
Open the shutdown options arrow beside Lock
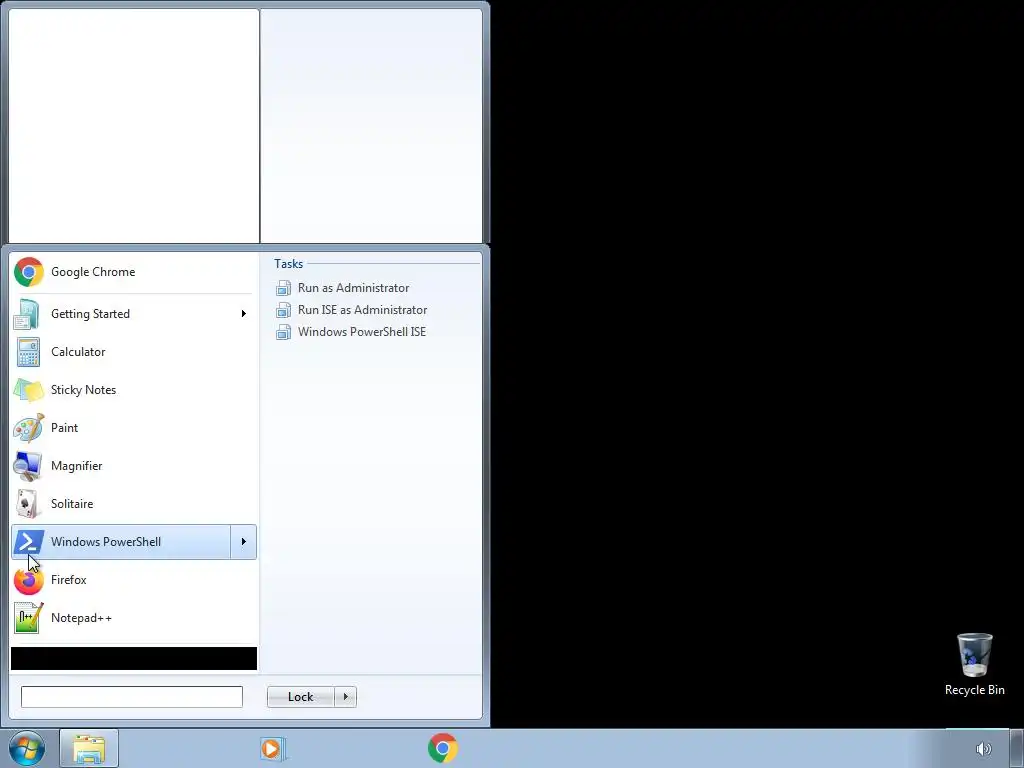(345, 697)
